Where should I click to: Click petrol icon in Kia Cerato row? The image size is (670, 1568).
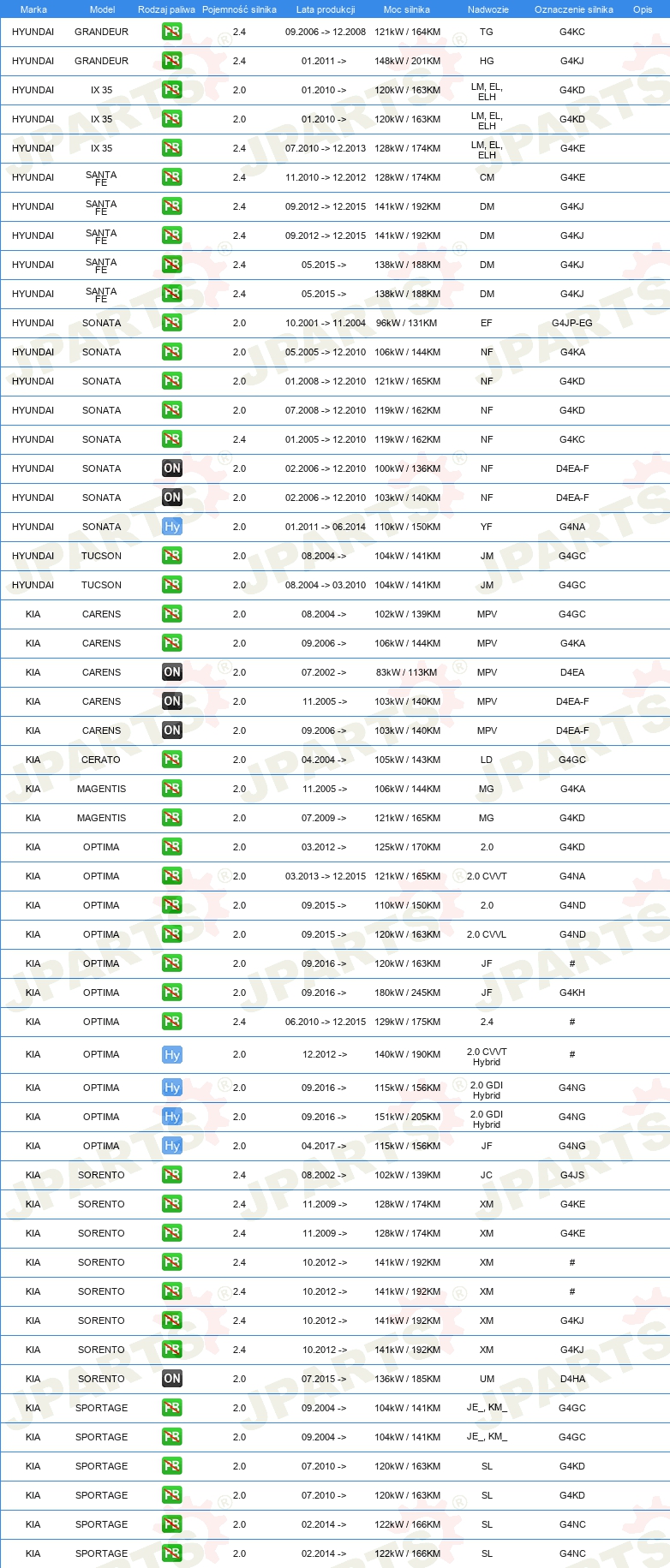pos(172,760)
